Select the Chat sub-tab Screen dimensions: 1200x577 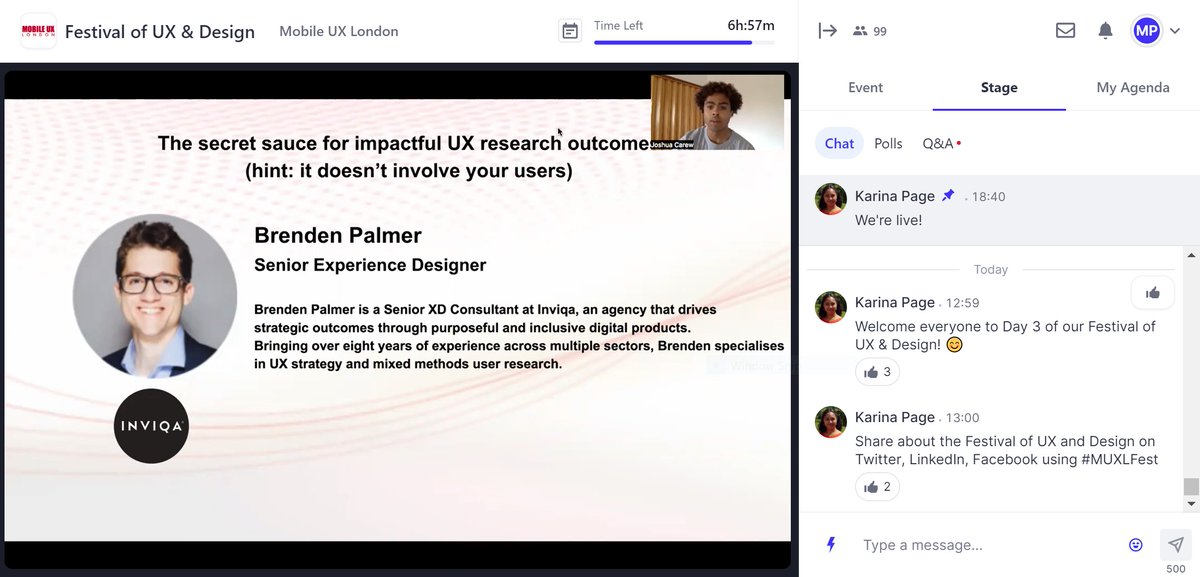tap(839, 143)
